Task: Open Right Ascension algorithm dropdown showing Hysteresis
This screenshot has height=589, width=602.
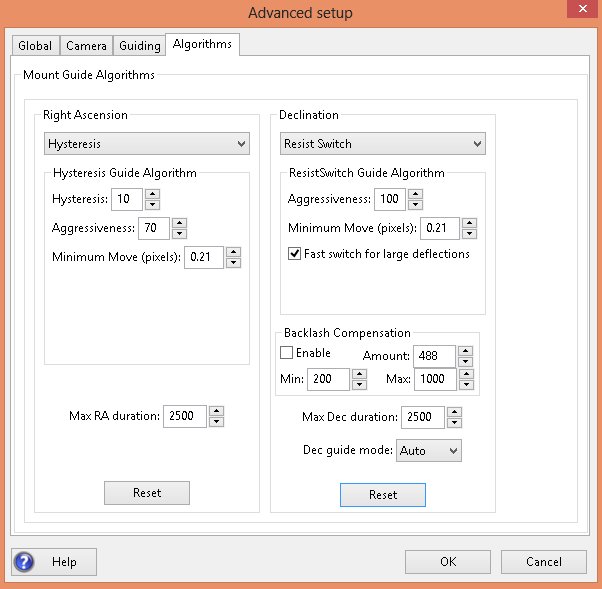Action: click(x=147, y=144)
